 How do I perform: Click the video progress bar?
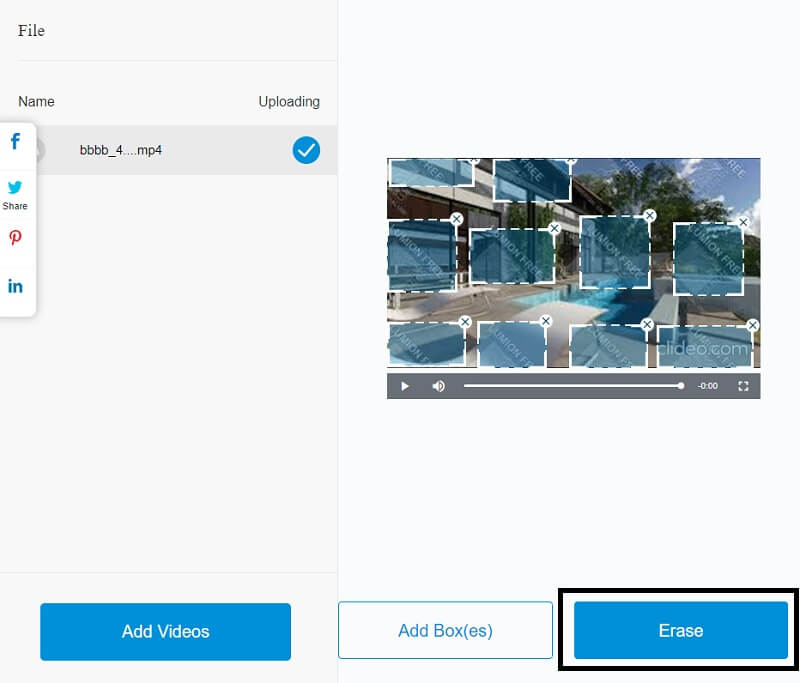pyautogui.click(x=570, y=385)
